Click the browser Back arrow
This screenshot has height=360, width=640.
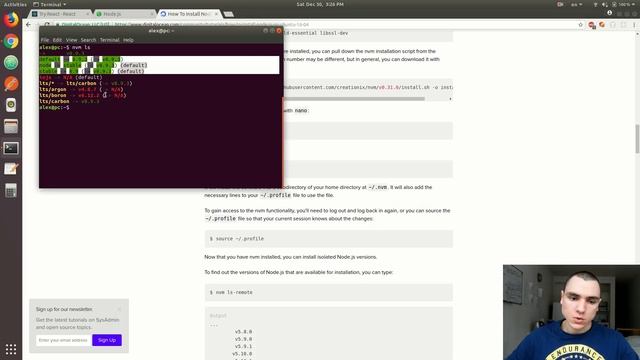click(28, 25)
